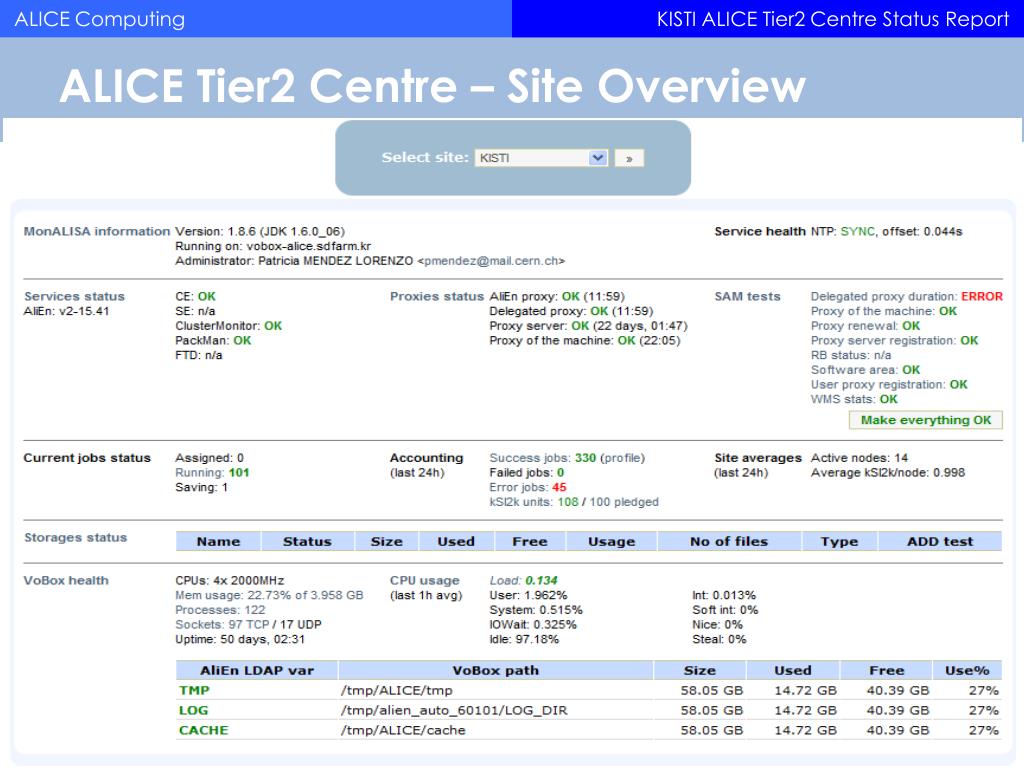Click the Type column header in storages table
This screenshot has width=1024, height=768.
(839, 541)
